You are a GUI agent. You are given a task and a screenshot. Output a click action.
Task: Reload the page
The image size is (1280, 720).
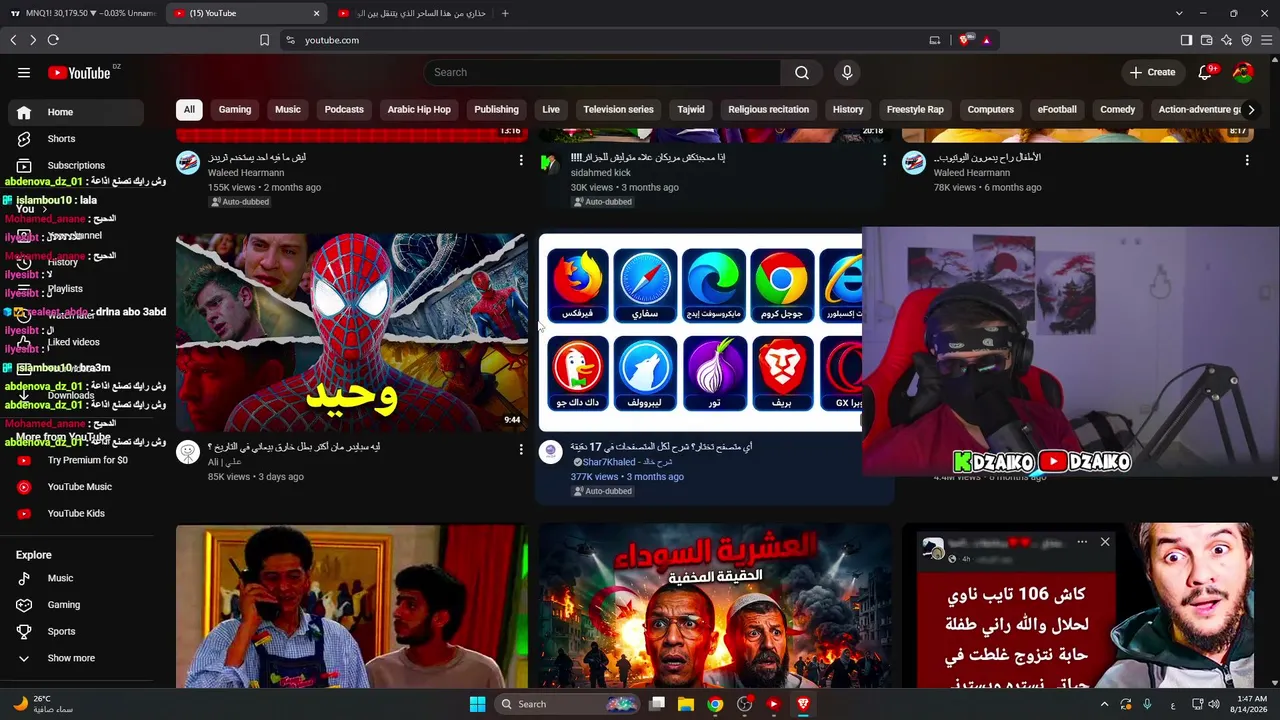point(53,40)
